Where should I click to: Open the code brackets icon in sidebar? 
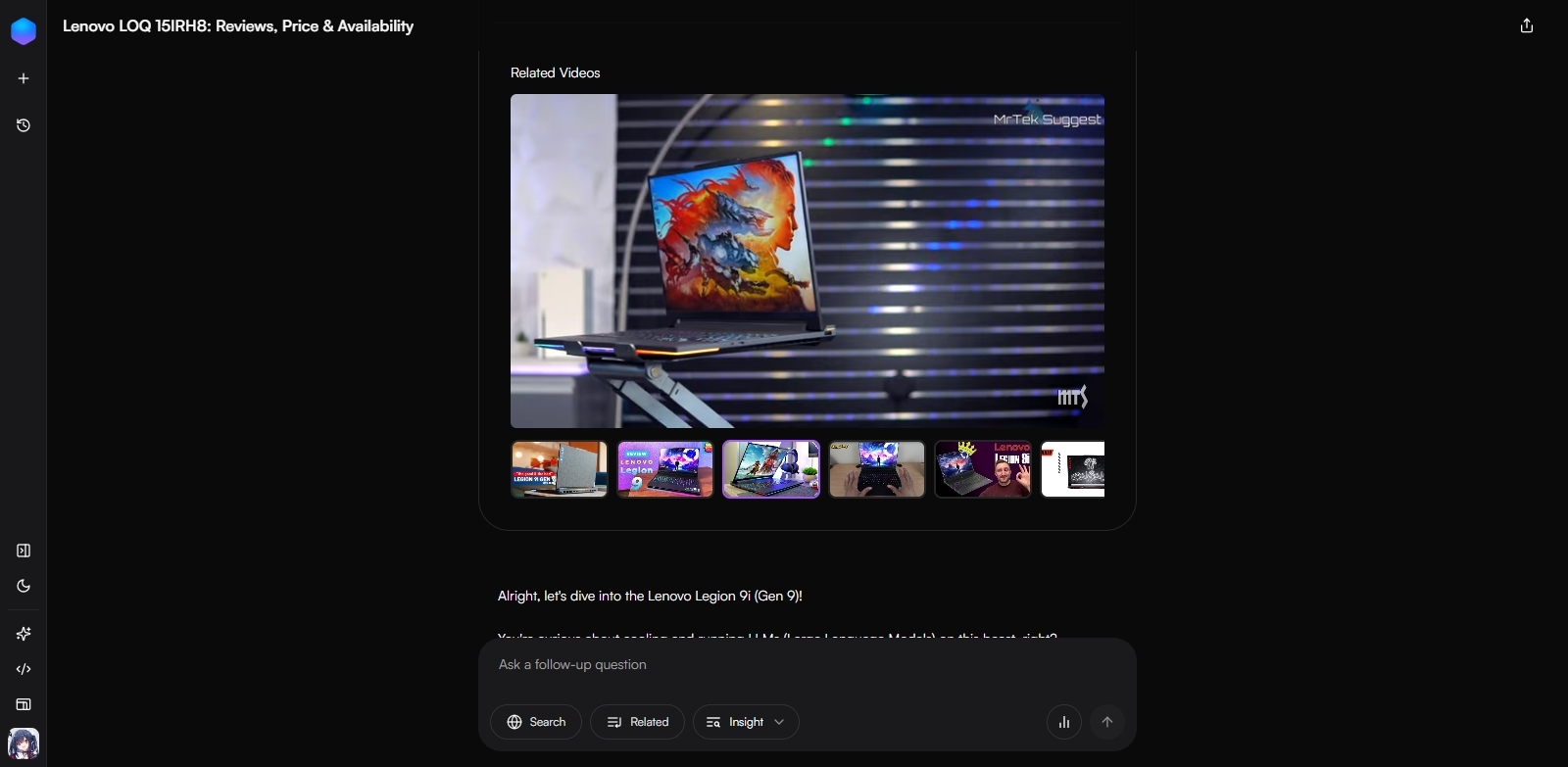click(24, 669)
